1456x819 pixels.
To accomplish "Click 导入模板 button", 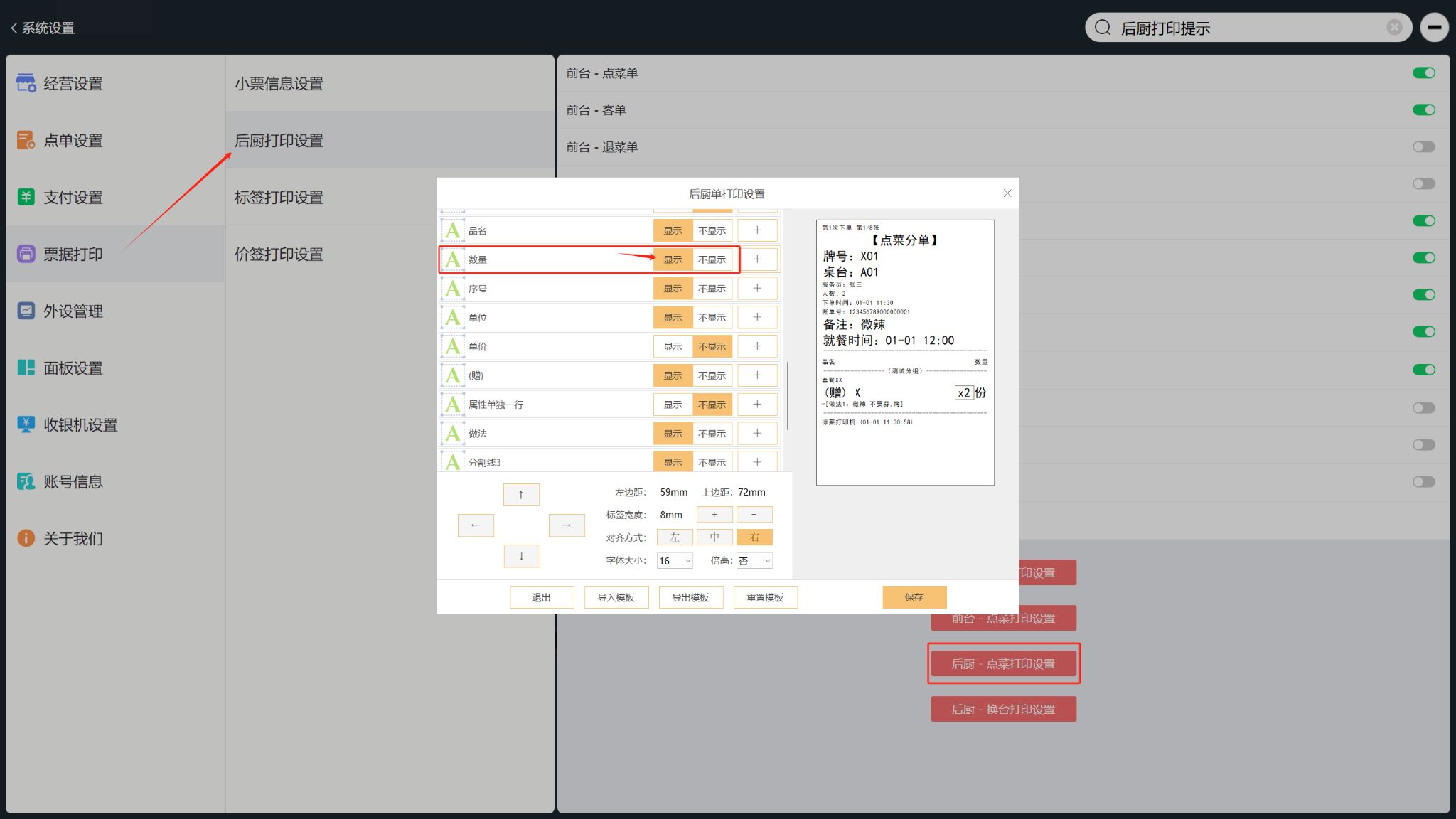I will [616, 597].
